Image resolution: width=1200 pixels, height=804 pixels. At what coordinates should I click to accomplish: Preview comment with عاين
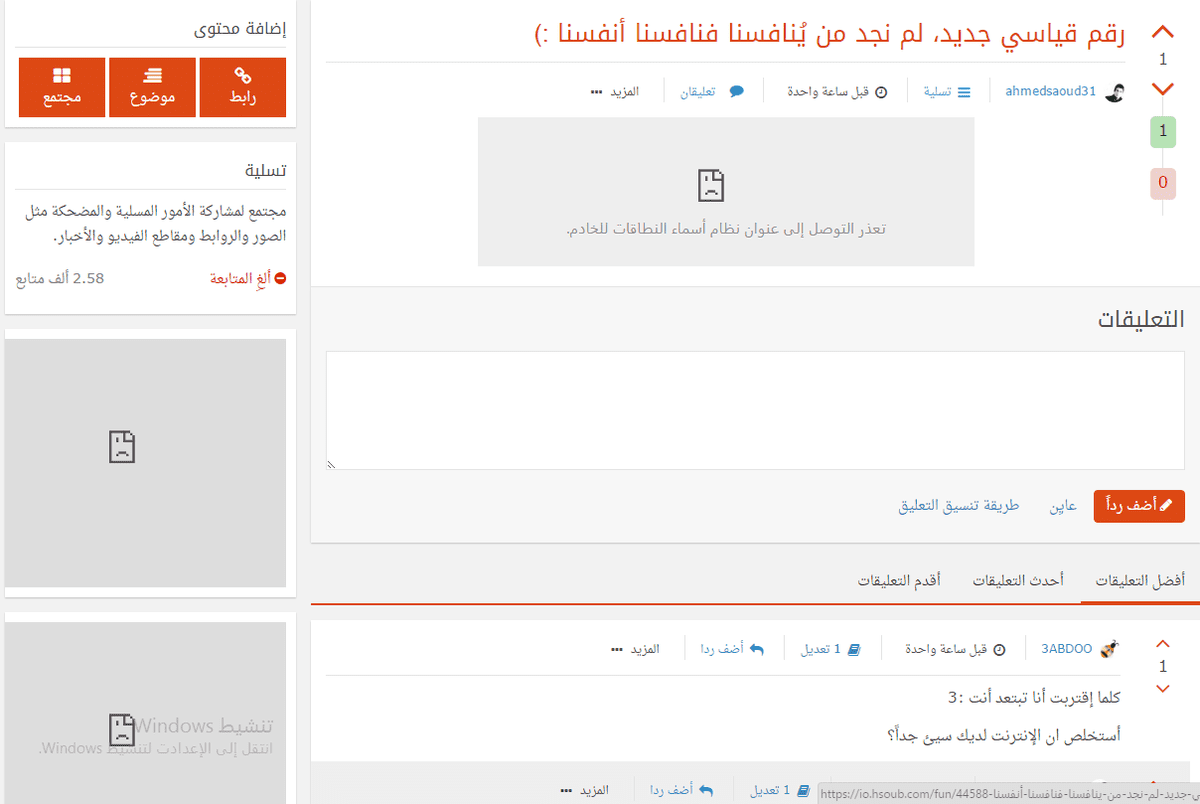coord(1063,506)
